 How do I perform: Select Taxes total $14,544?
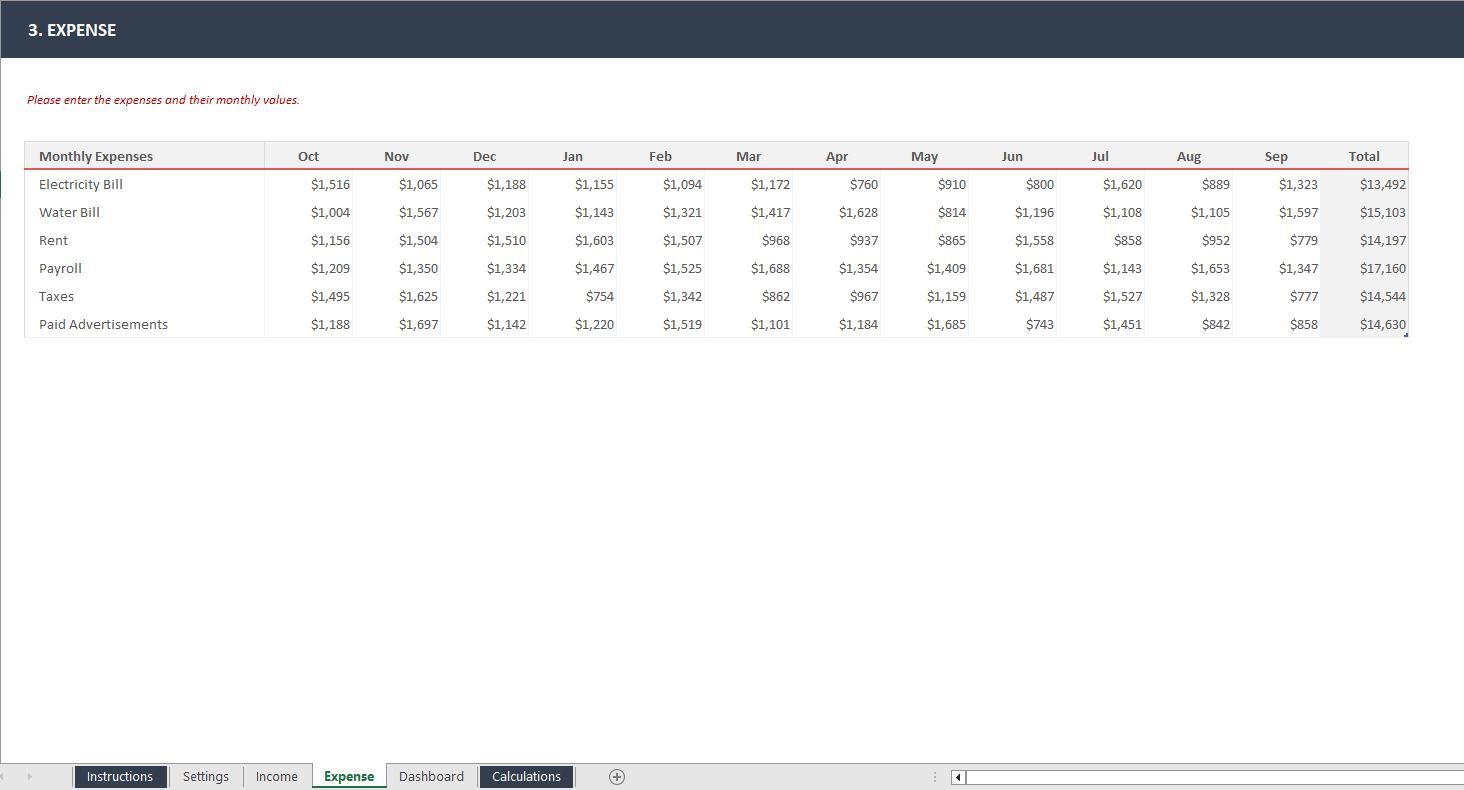1364,296
